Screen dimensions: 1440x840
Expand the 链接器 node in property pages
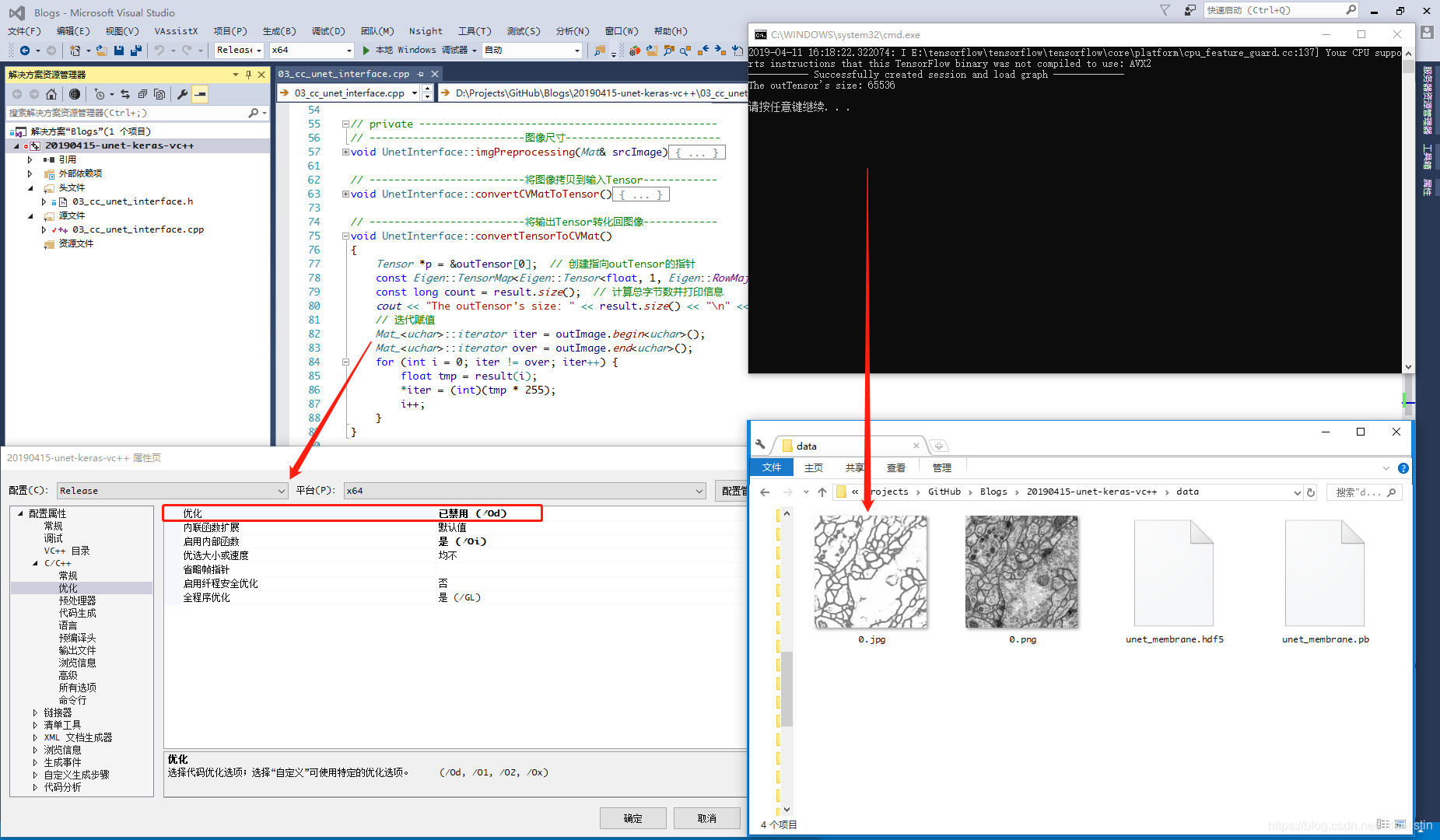[x=35, y=712]
